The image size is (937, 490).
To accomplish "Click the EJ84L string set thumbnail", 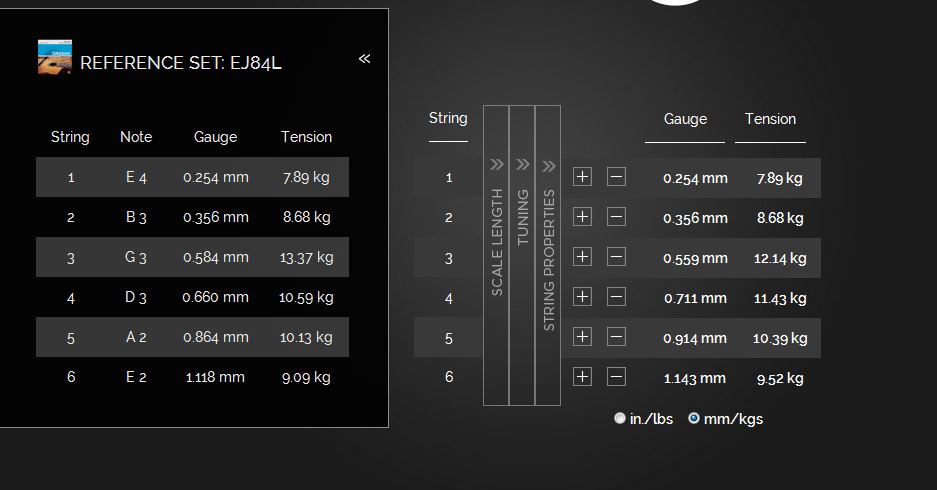I will 55,57.
